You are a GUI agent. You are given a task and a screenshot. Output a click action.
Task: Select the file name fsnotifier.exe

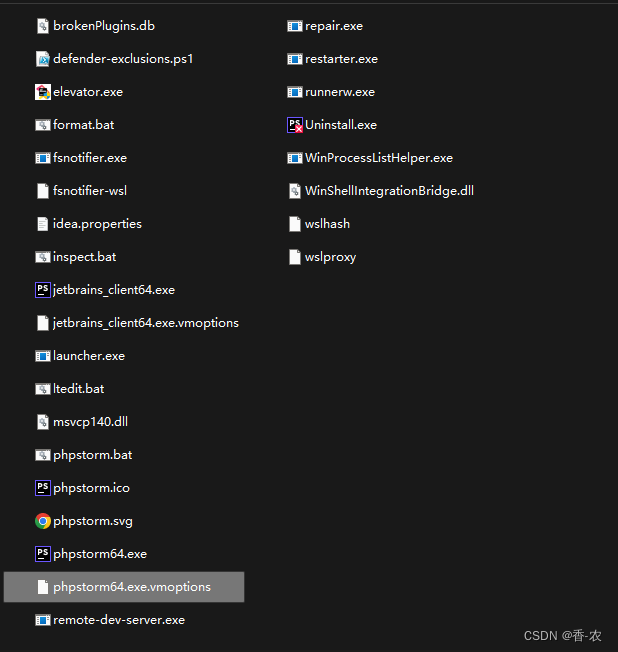[90, 158]
